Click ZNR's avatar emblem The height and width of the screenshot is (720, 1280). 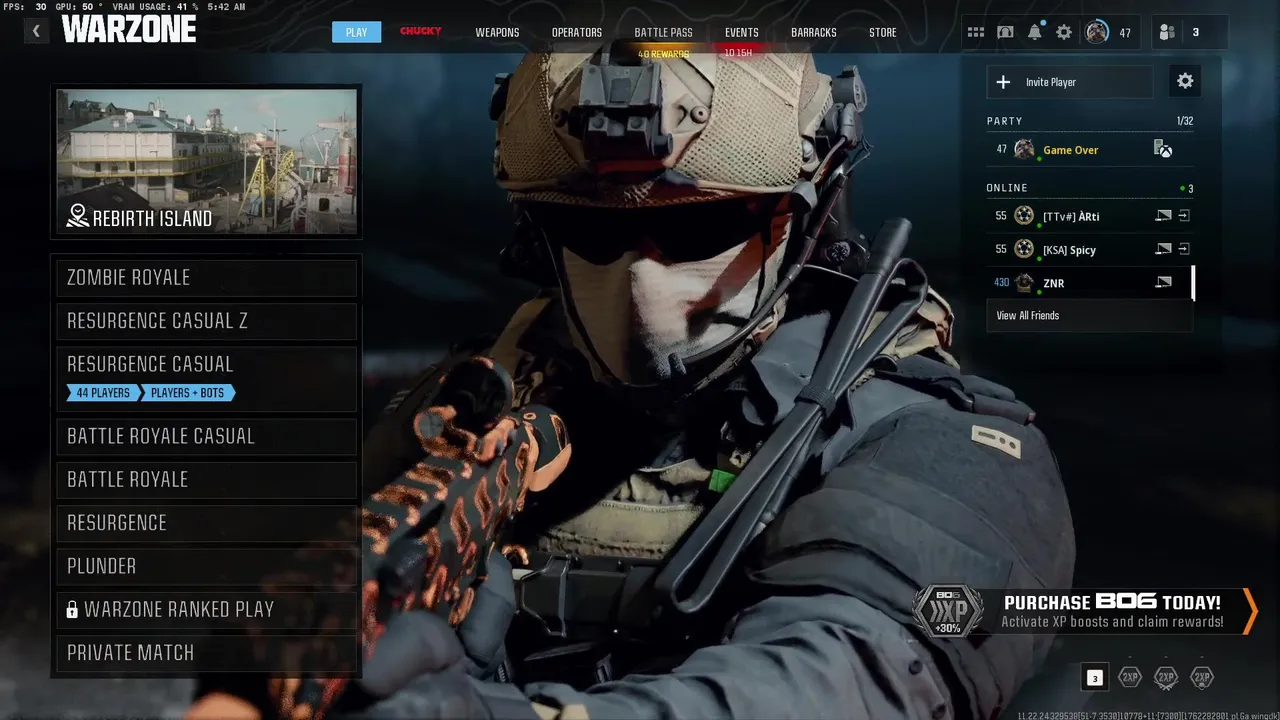[x=1024, y=283]
